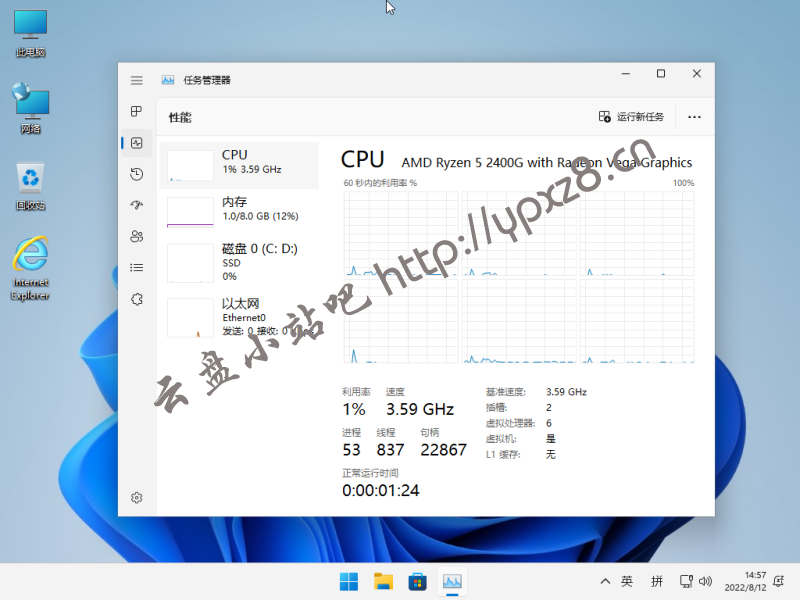
Task: Open Task Manager settings gear
Action: pos(136,497)
